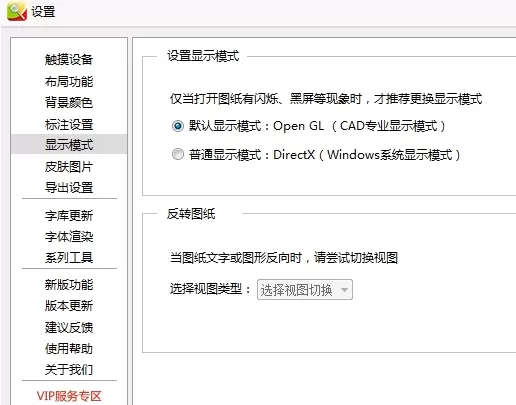Click the 反转图纸 group heading
The height and width of the screenshot is (405, 516).
click(191, 214)
